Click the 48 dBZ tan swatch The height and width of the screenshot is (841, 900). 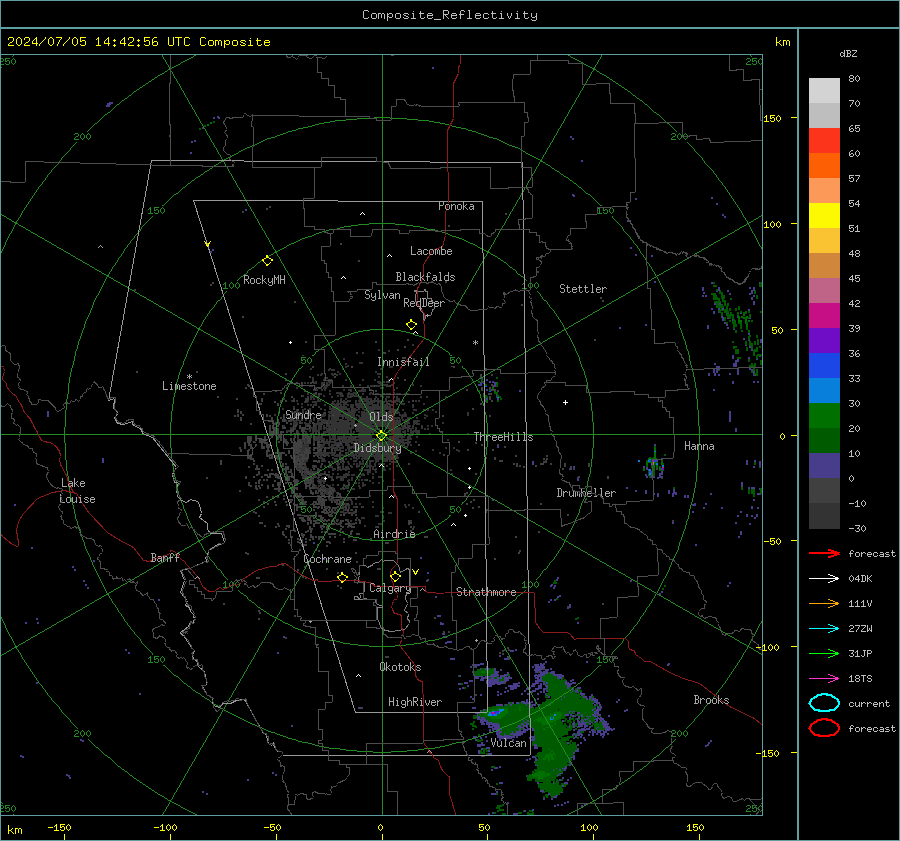click(824, 265)
